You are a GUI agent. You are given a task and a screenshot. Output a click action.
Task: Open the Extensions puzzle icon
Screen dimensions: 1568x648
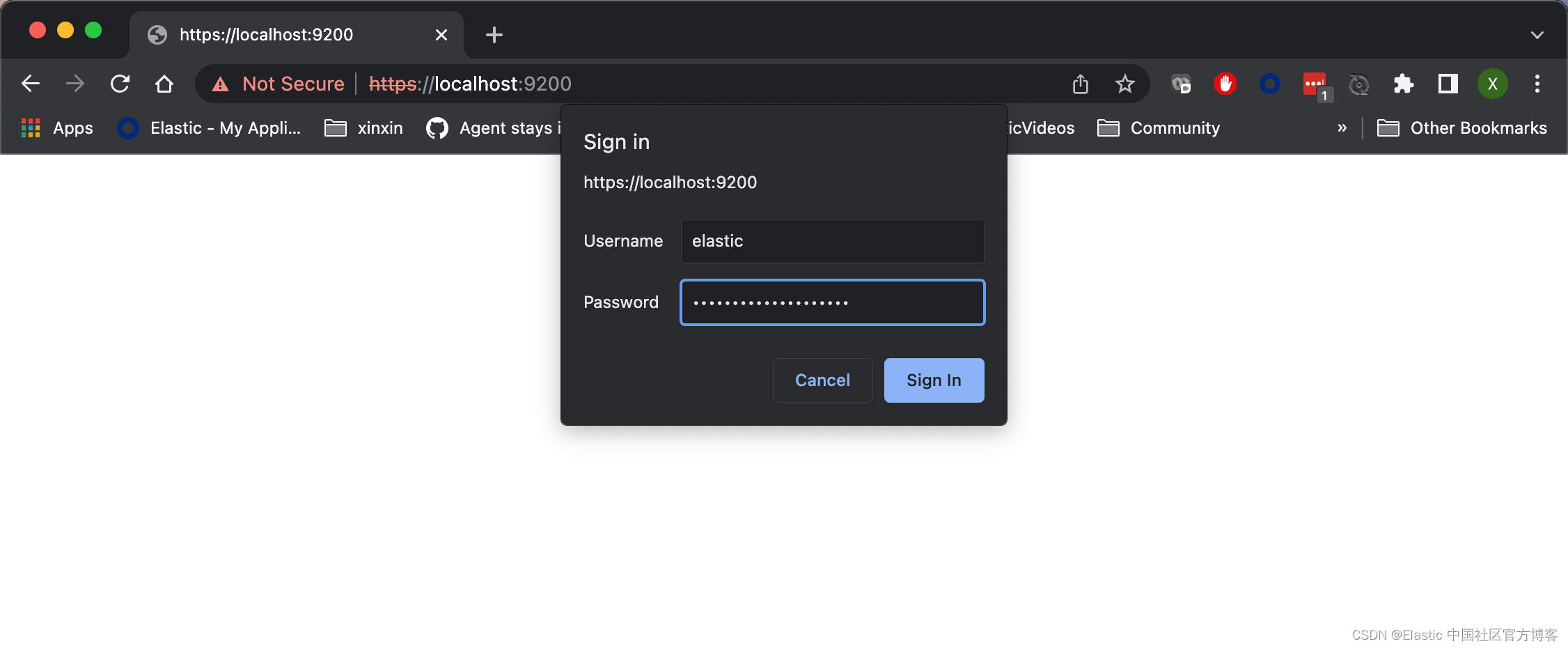point(1403,84)
